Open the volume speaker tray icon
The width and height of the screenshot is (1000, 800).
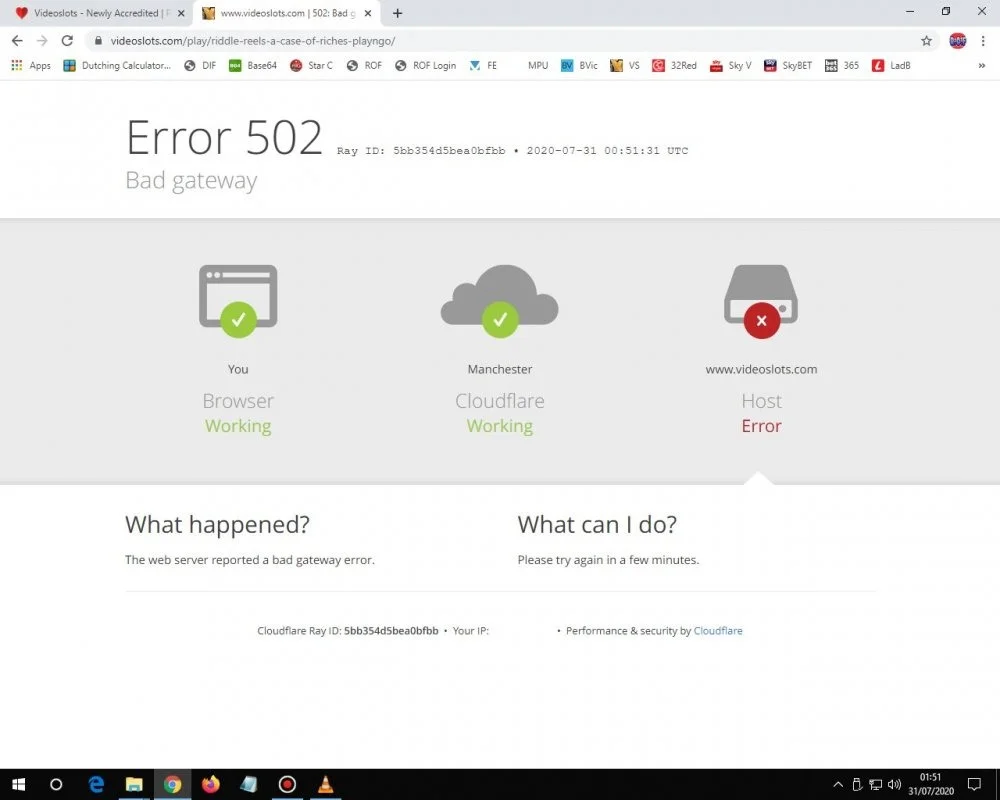pos(895,784)
